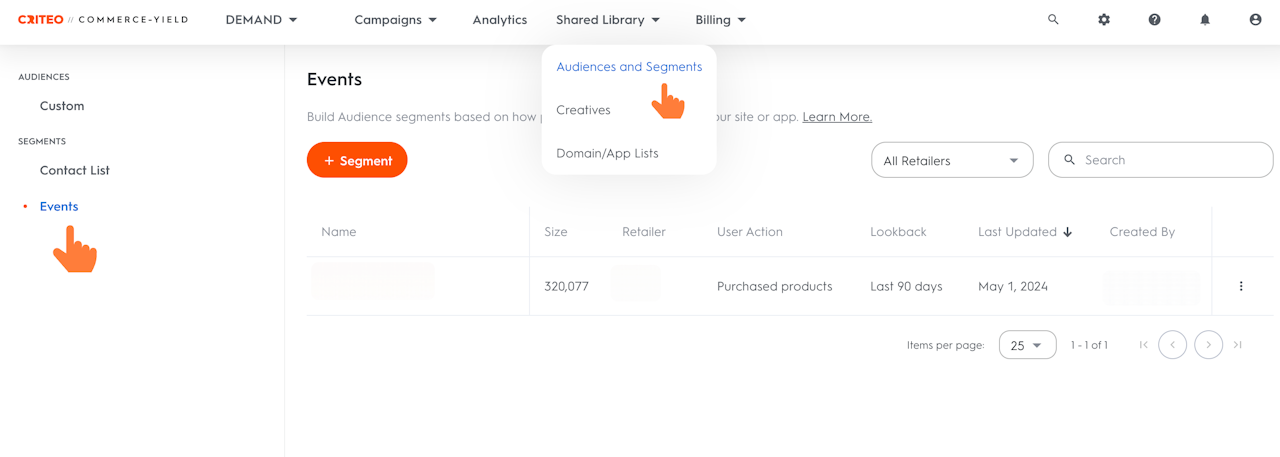Expand the DEMAND dropdown
This screenshot has height=457, width=1280.
click(x=261, y=20)
